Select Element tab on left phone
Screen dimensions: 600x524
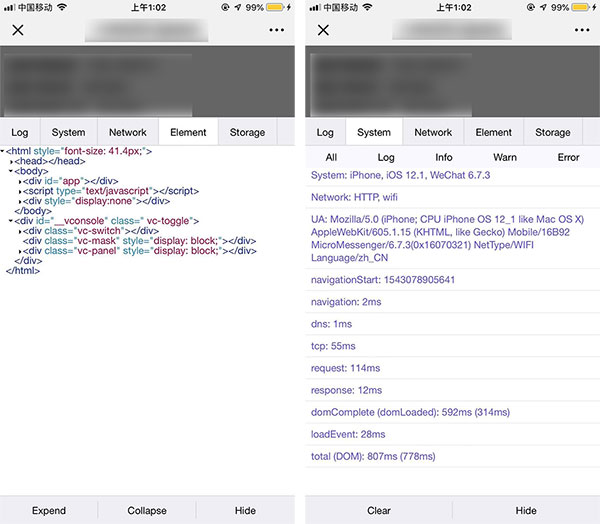[188, 132]
